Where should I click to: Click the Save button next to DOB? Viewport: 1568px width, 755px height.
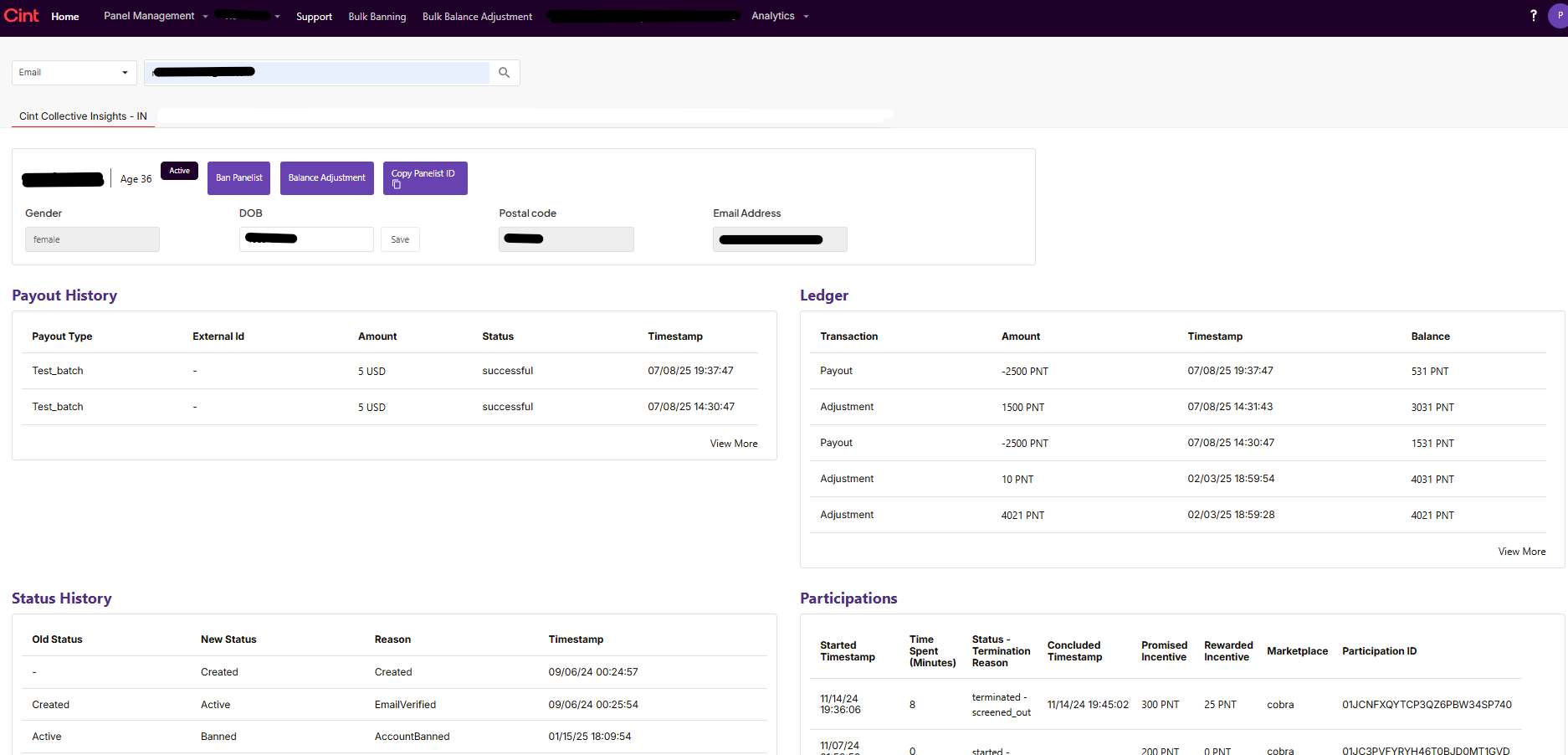[x=400, y=239]
